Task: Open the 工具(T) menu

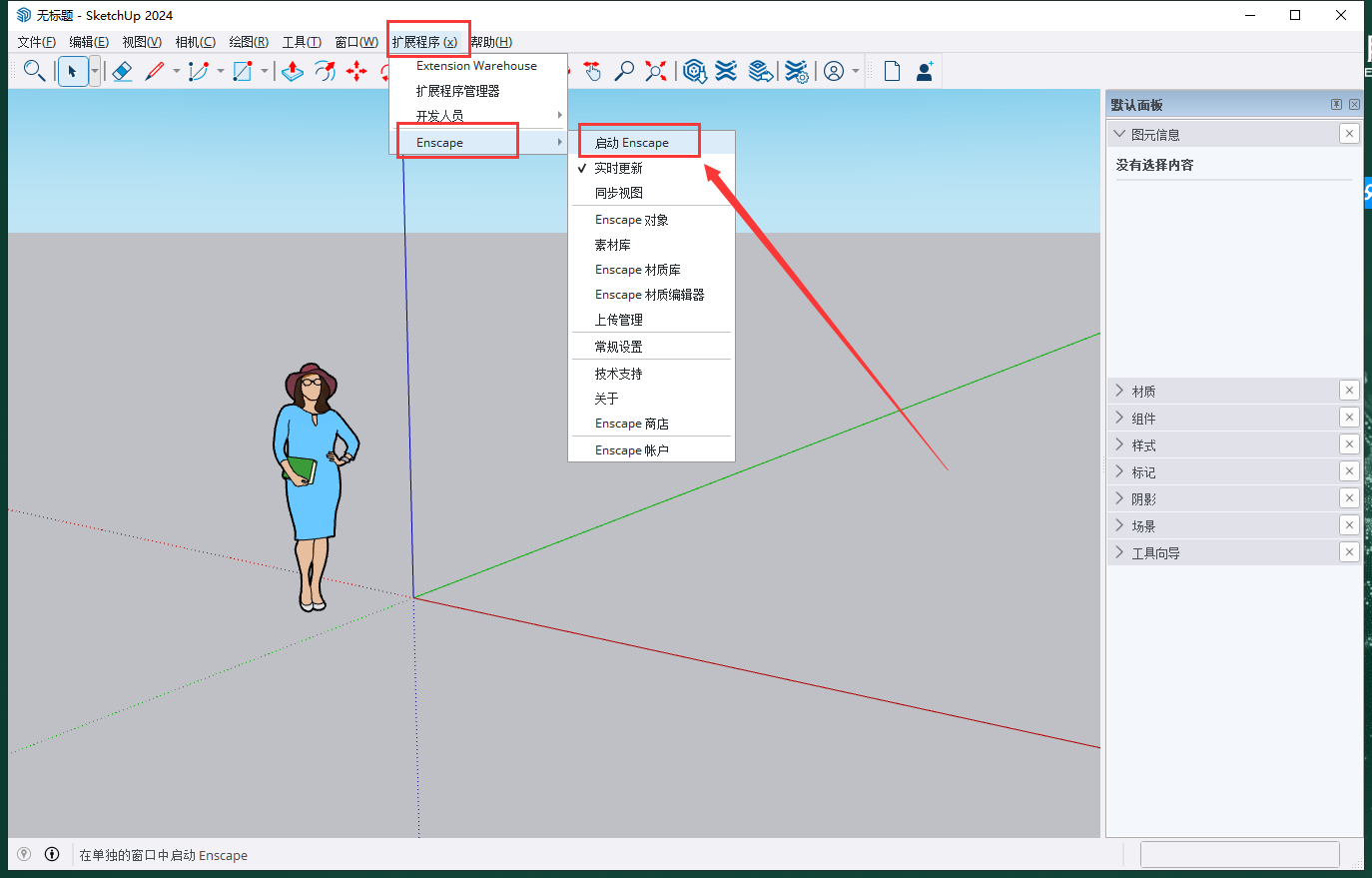Action: (302, 42)
